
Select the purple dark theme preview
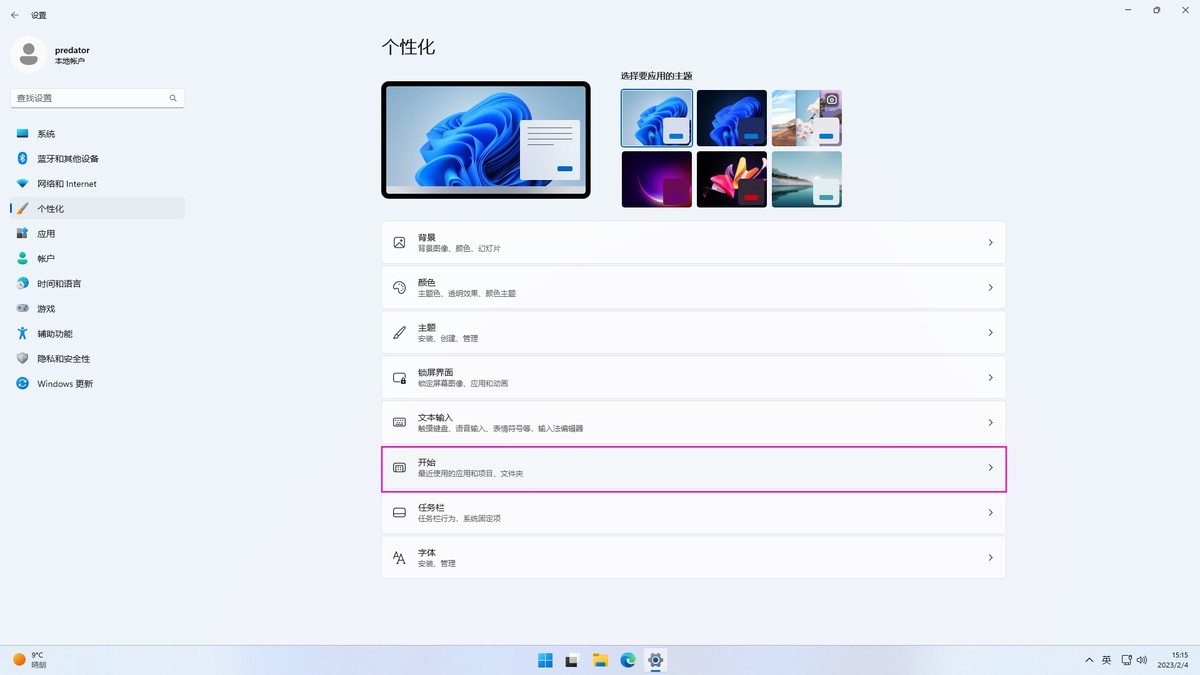point(656,179)
